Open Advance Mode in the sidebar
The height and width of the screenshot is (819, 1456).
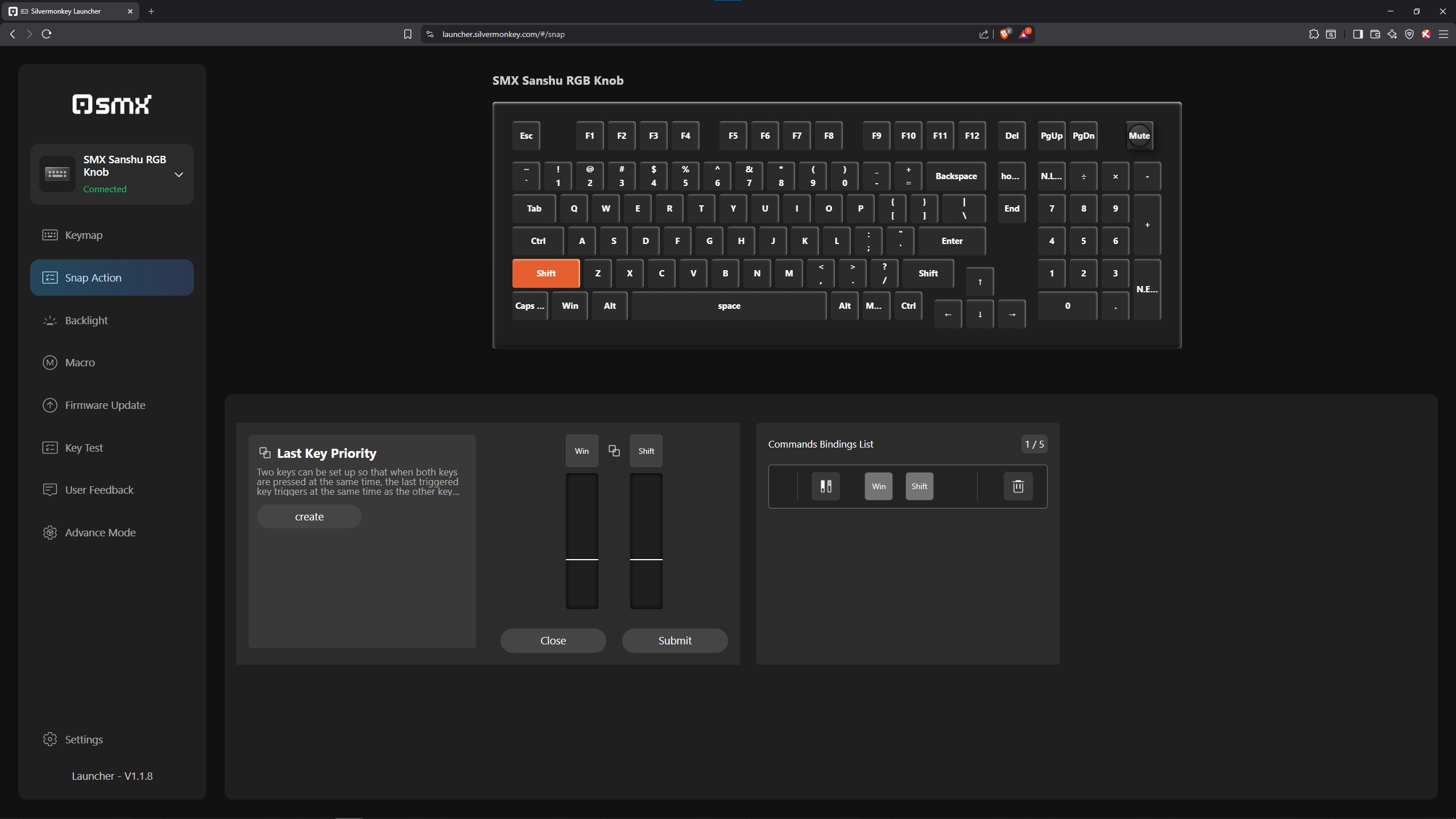pyautogui.click(x=100, y=532)
